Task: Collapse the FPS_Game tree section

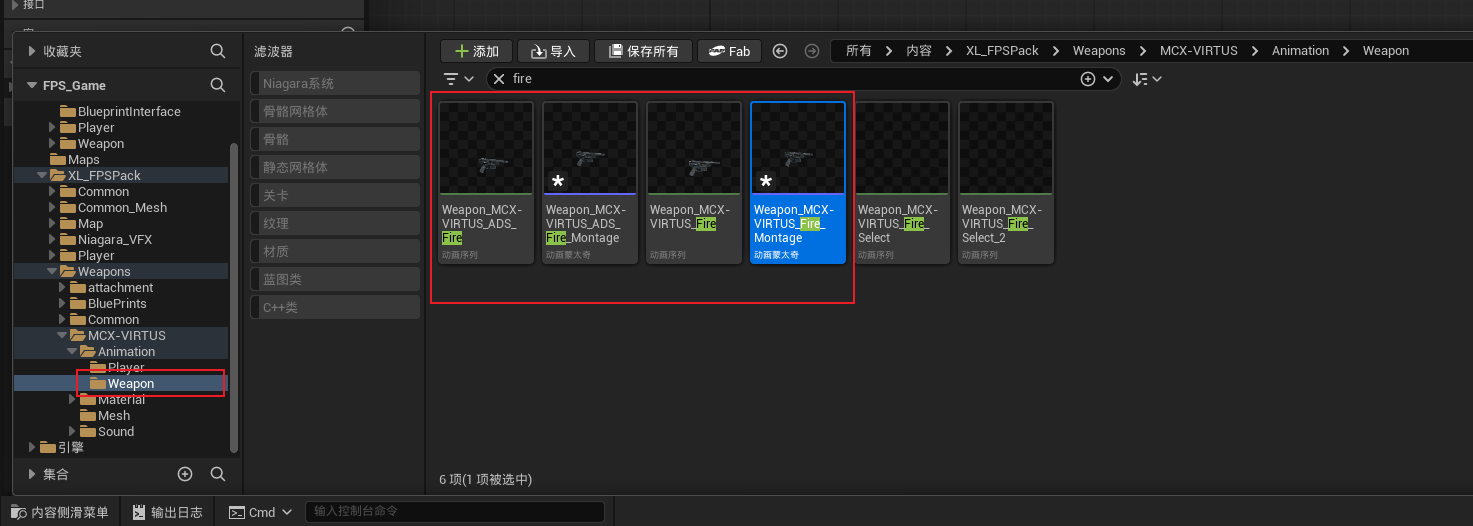Action: [x=32, y=85]
